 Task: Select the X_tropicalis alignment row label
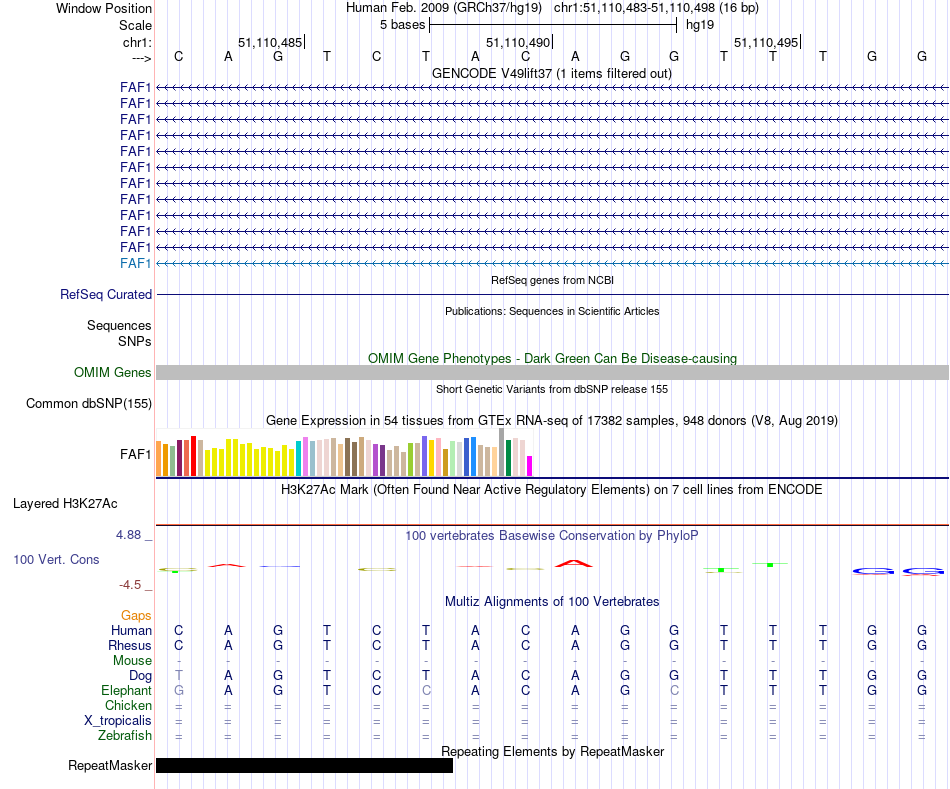[x=118, y=721]
